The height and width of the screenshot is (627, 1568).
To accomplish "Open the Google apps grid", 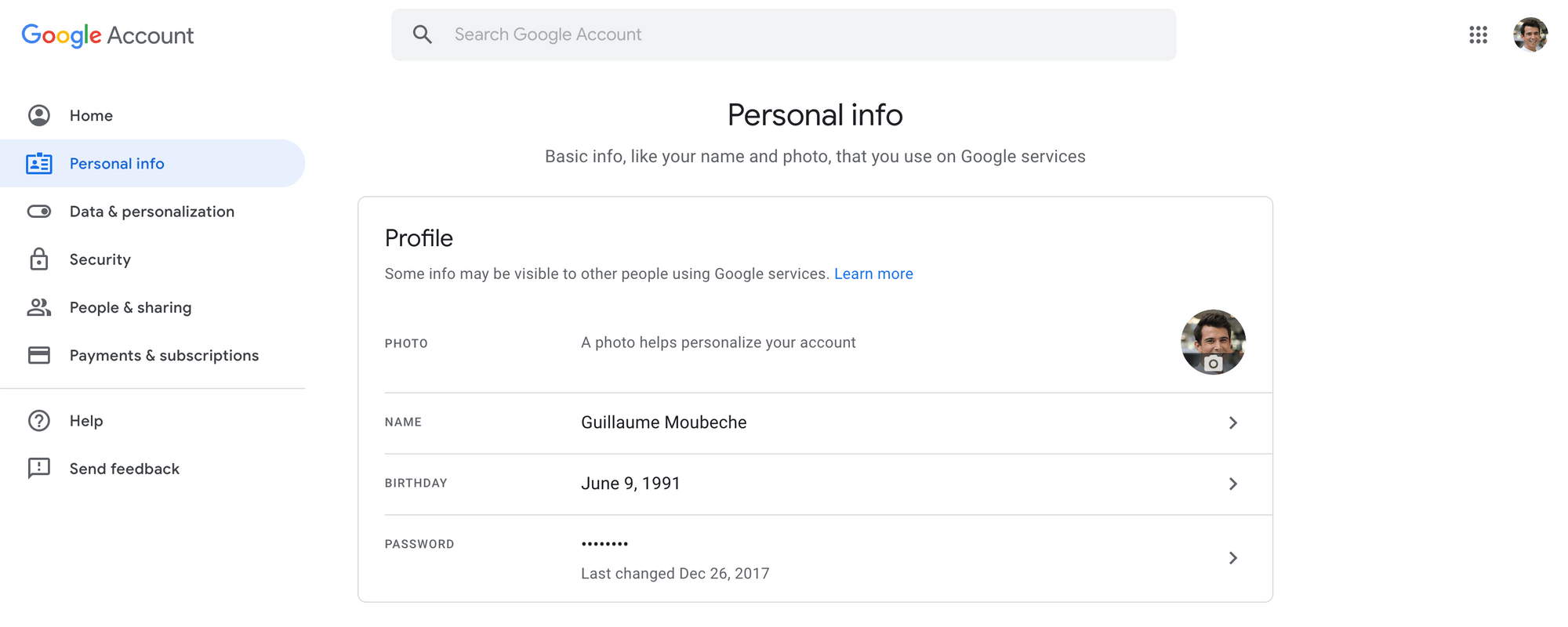I will 1478,34.
